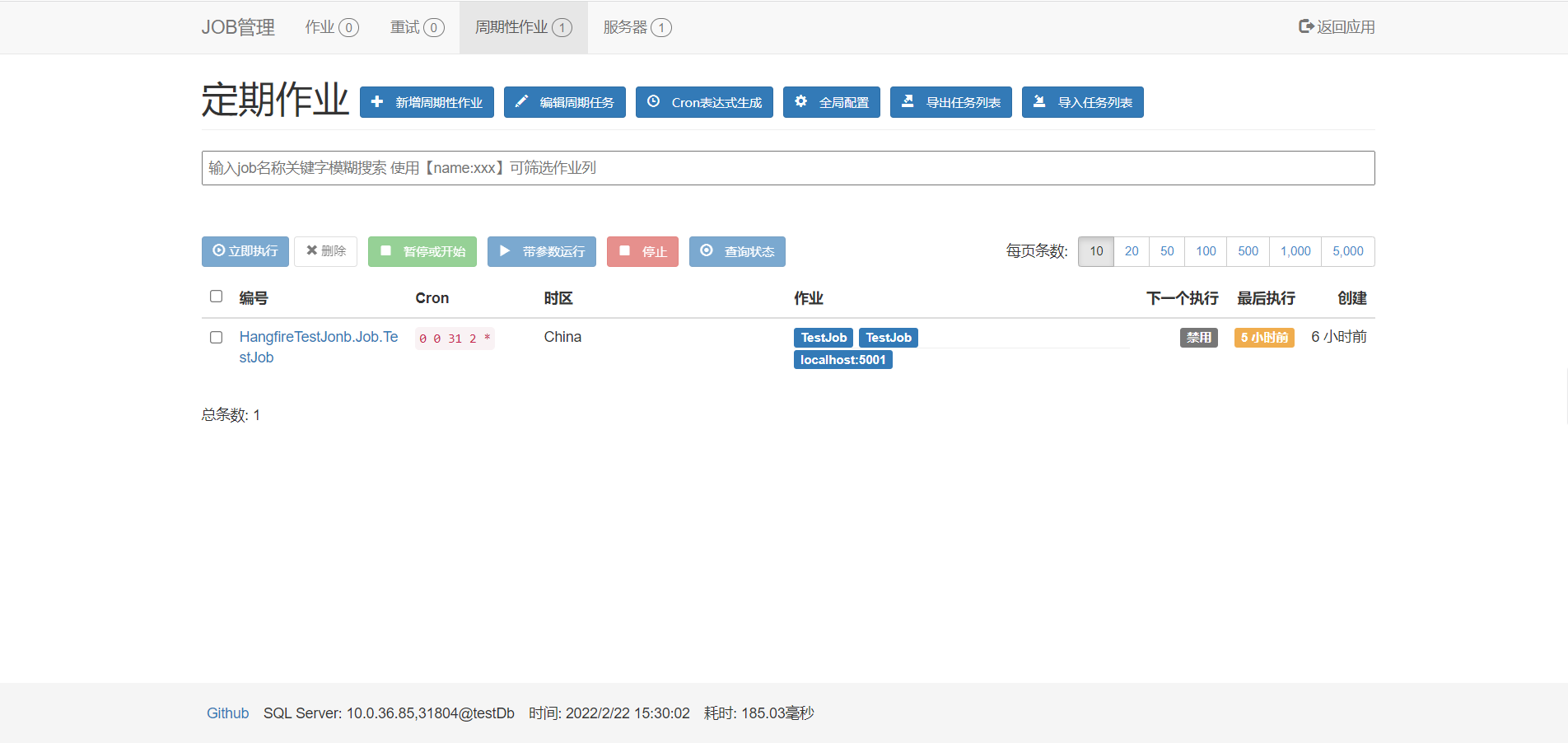Click the X delete icon
The height and width of the screenshot is (743, 1568).
point(311,251)
